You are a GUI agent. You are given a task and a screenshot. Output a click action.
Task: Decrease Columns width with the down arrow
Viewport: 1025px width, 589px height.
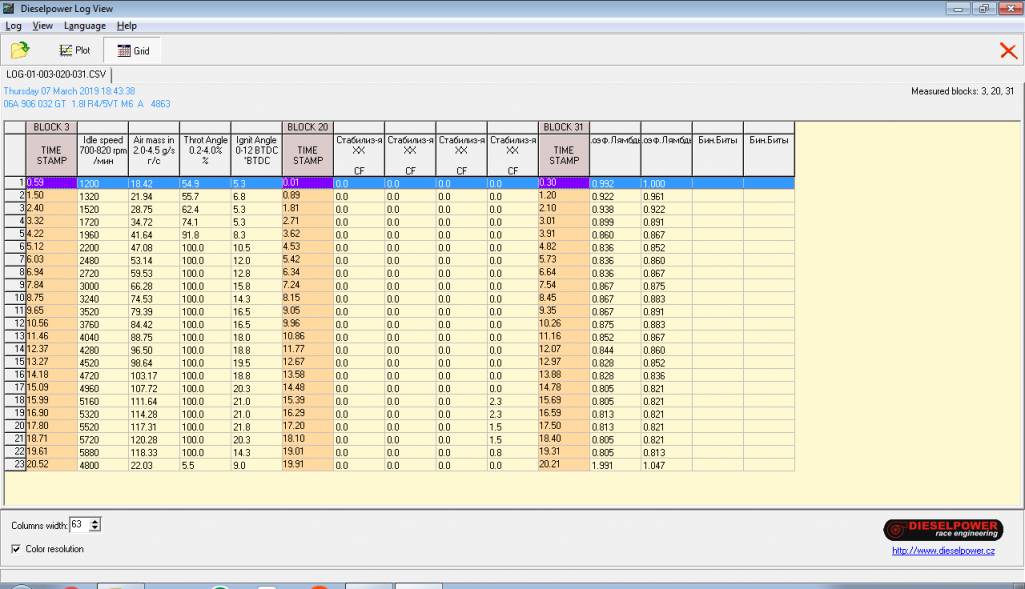(98, 529)
